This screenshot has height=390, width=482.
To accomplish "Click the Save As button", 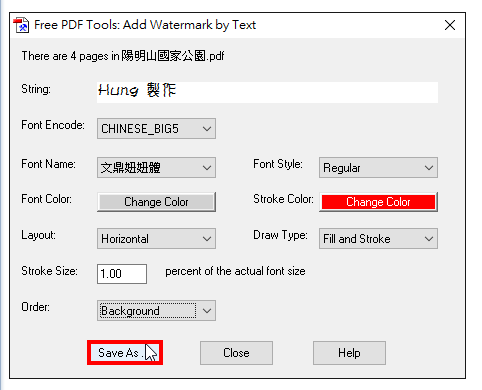I will coord(125,353).
